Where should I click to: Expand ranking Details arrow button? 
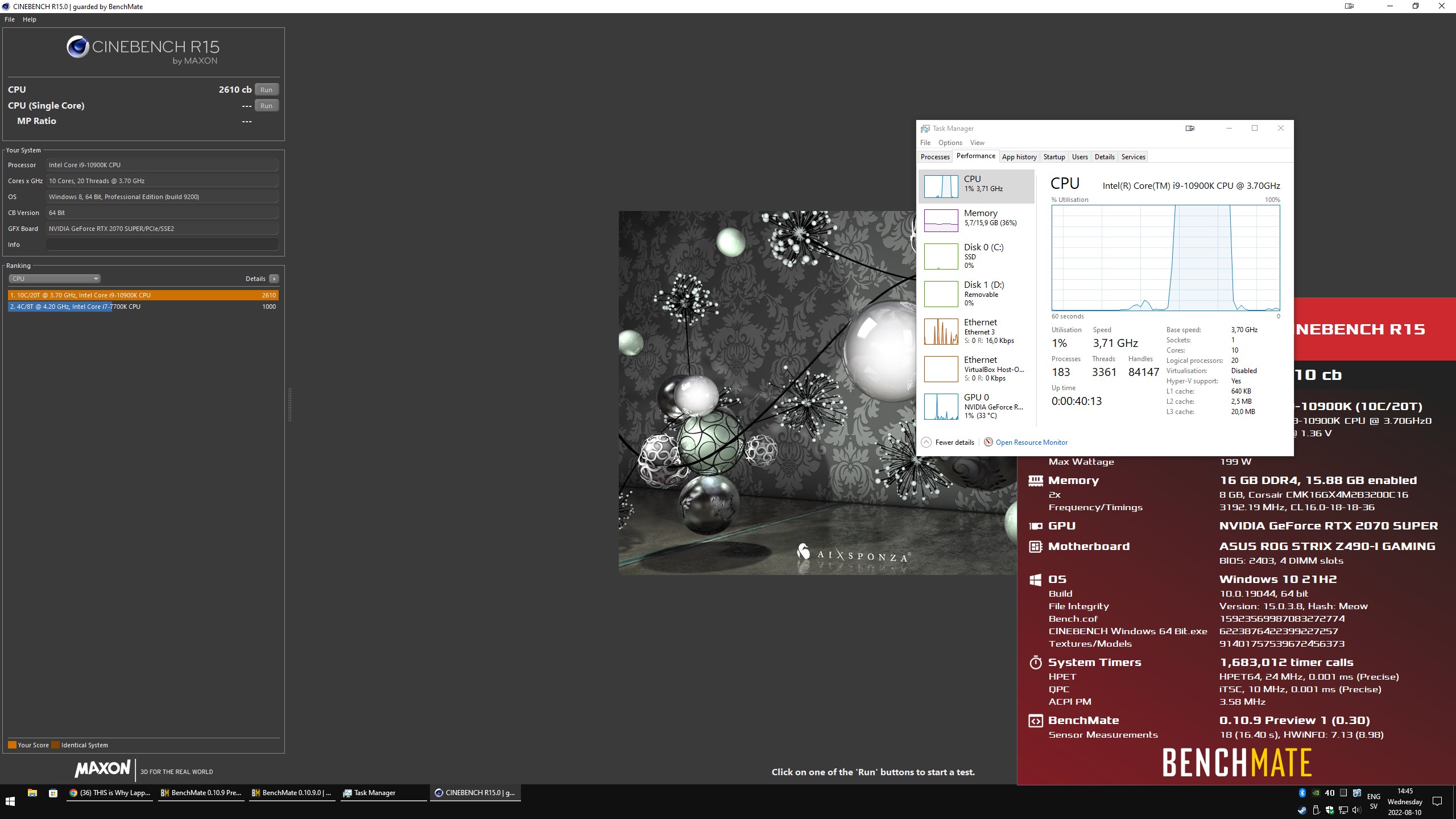pyautogui.click(x=274, y=279)
